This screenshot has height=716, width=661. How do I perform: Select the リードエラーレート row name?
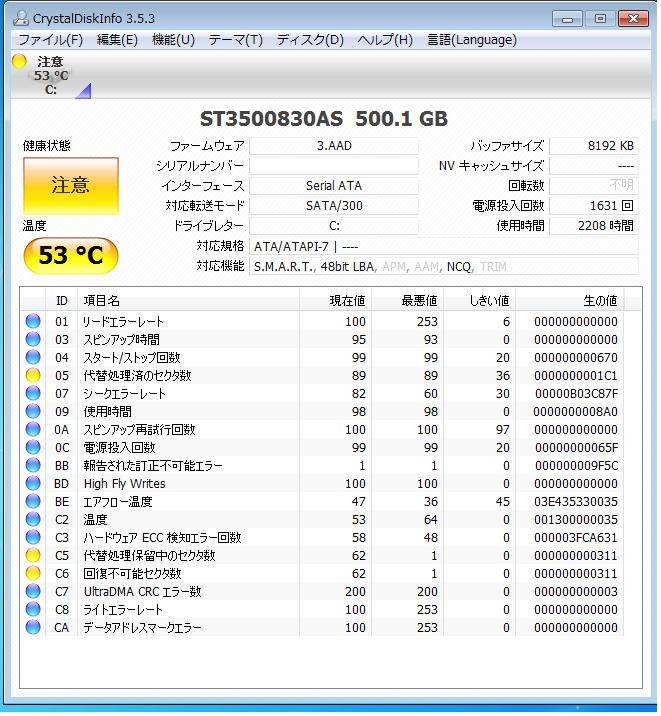pos(123,321)
